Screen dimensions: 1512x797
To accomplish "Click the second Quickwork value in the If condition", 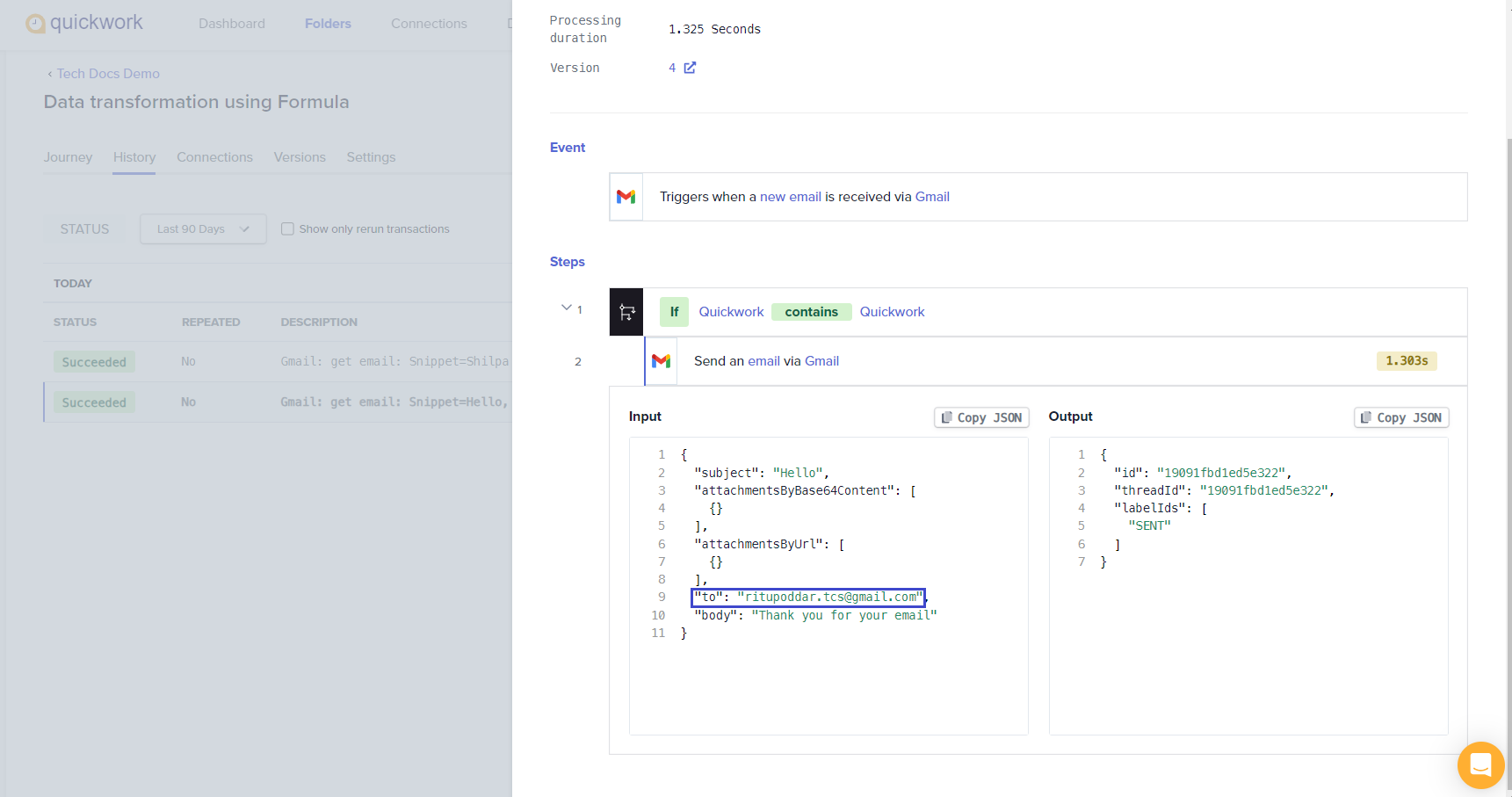I will click(x=892, y=312).
